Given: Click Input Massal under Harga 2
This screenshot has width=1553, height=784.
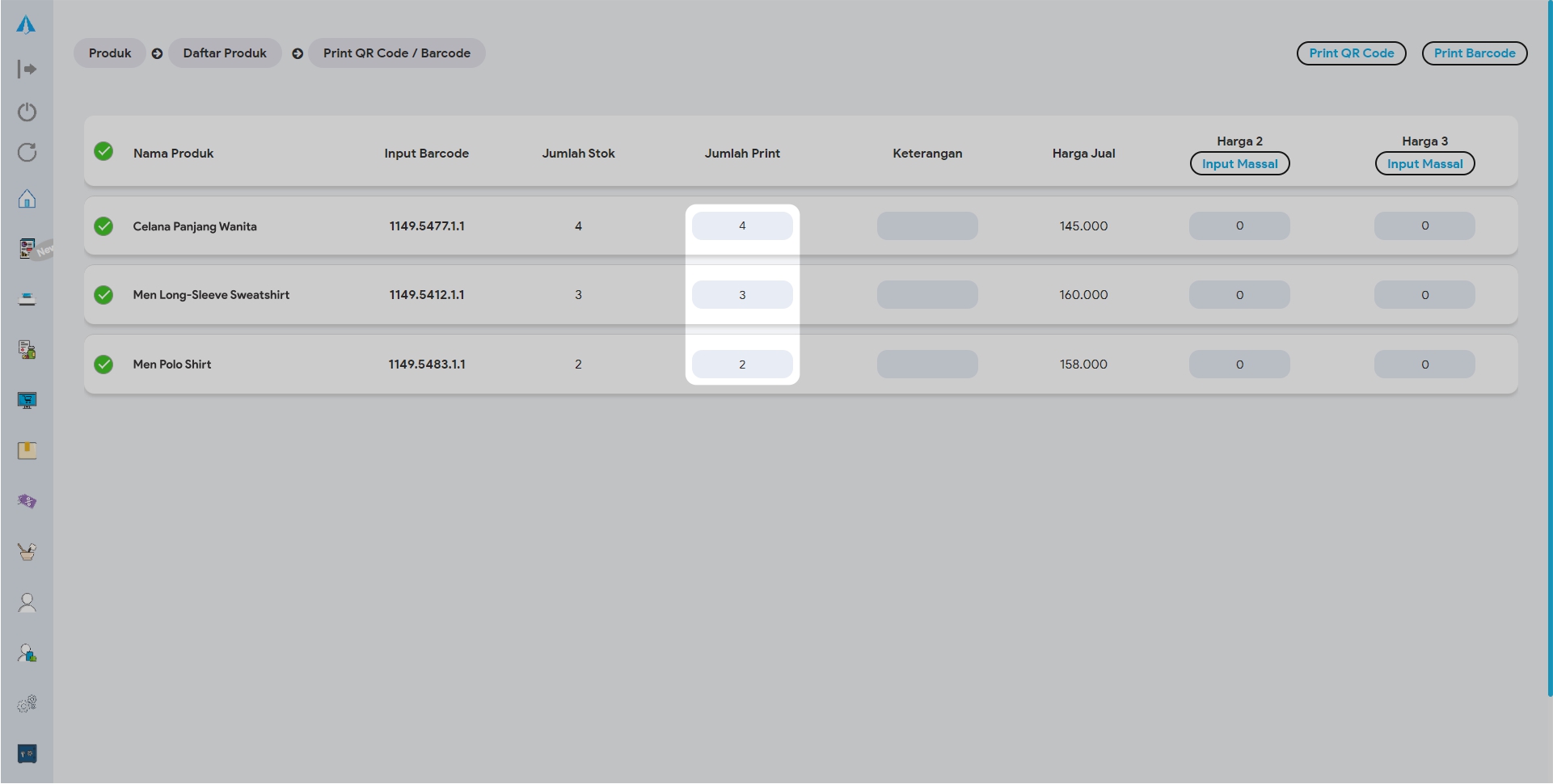Looking at the screenshot, I should (1239, 164).
